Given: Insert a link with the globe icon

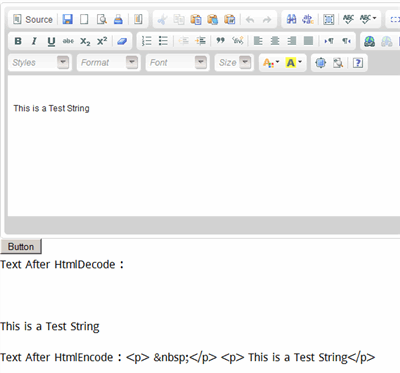Looking at the screenshot, I should [x=369, y=41].
